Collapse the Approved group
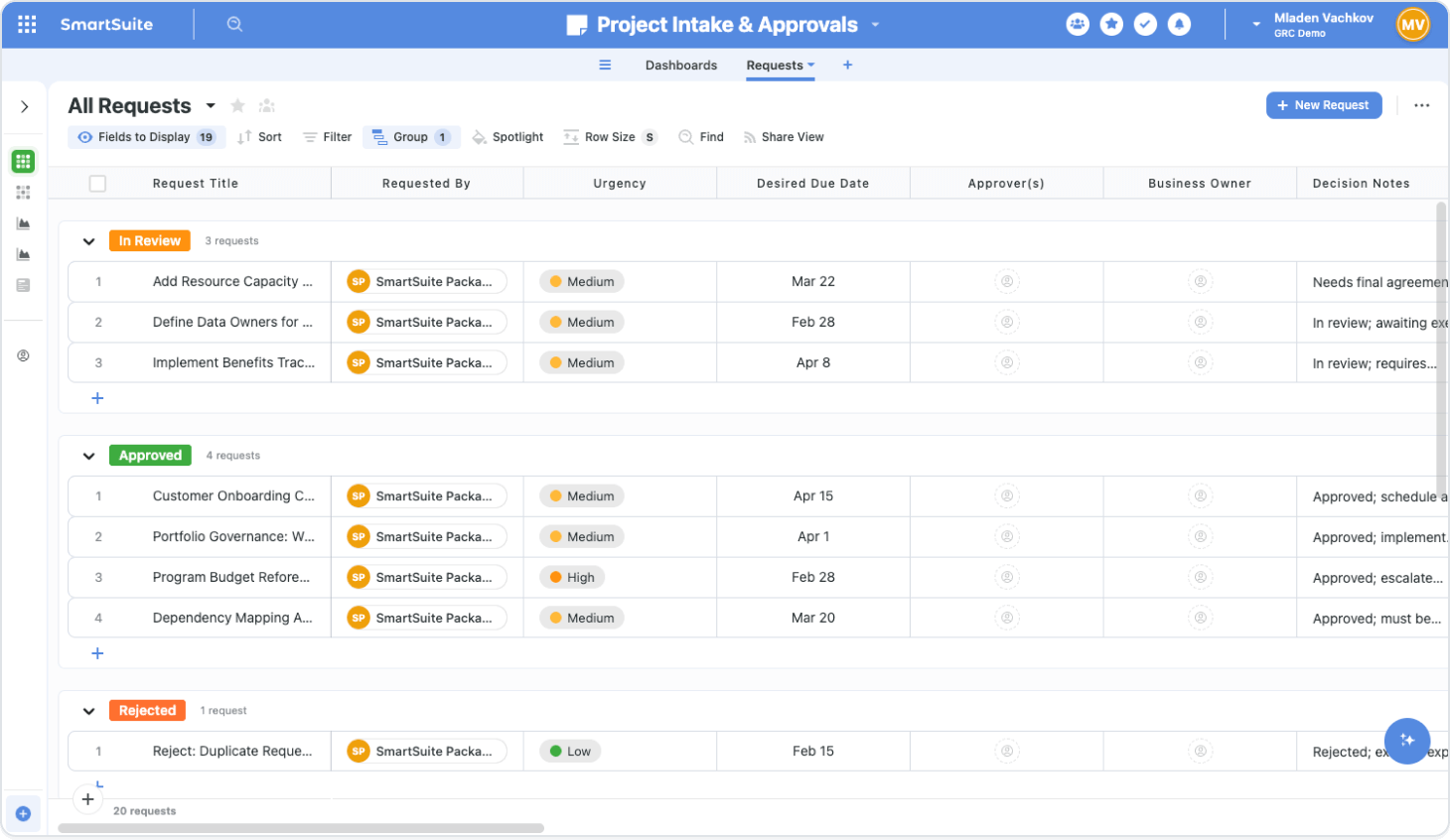Viewport: 1450px width, 840px height. [x=88, y=456]
